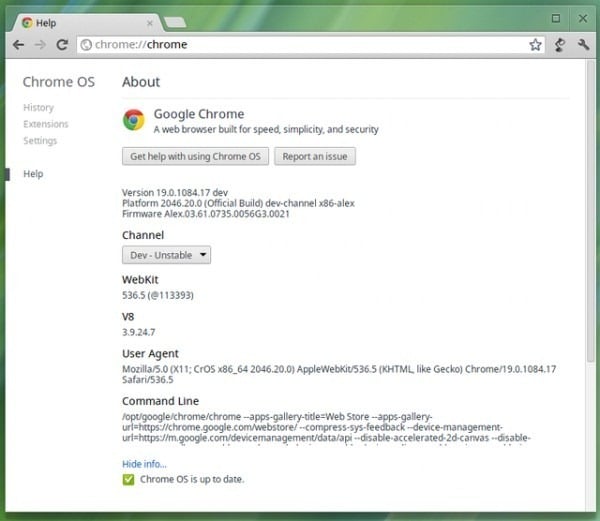The width and height of the screenshot is (600, 521).
Task: Focus the chrome://chrome address bar
Action: pos(310,45)
